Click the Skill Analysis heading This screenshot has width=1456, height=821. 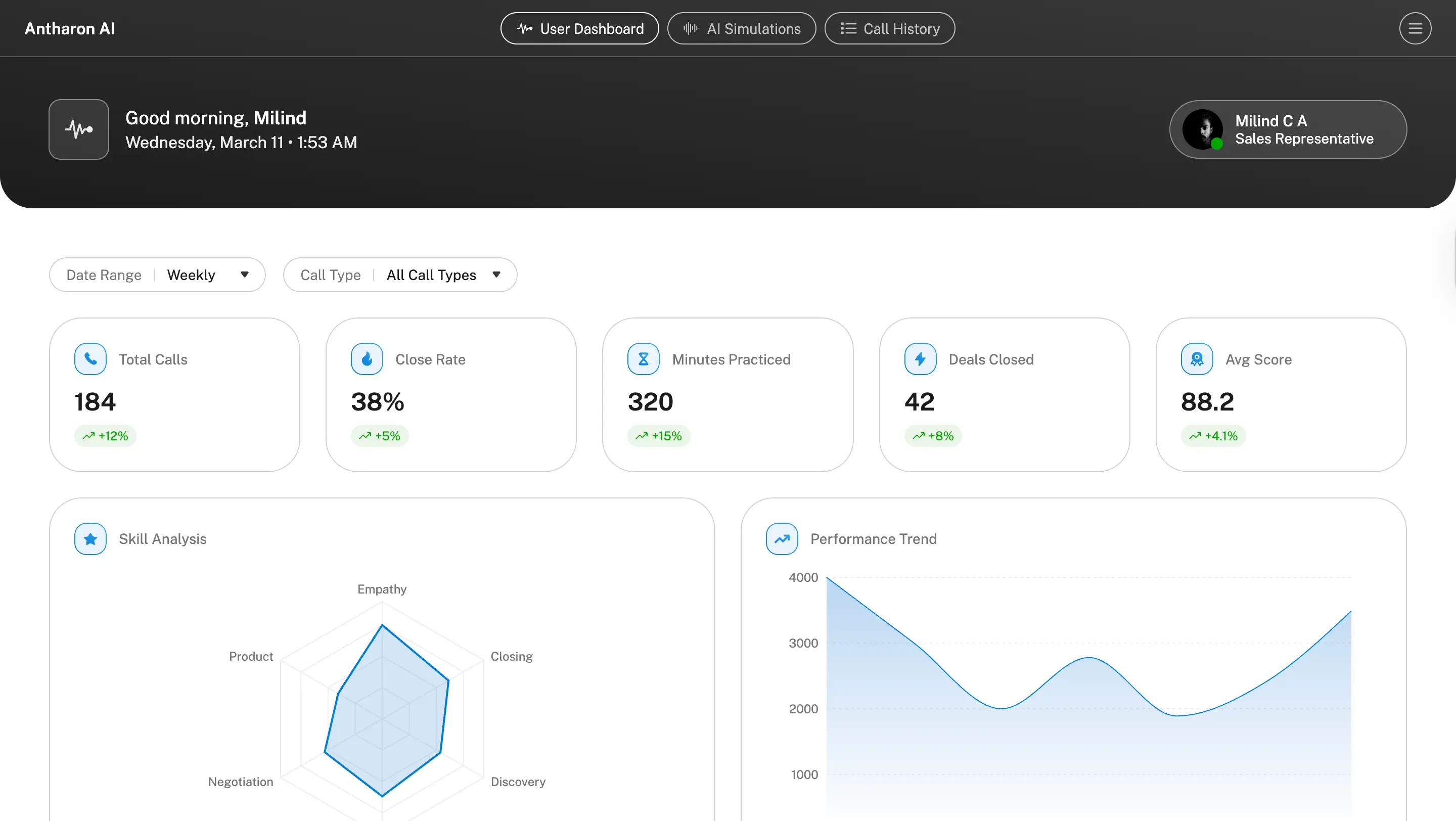click(x=163, y=538)
